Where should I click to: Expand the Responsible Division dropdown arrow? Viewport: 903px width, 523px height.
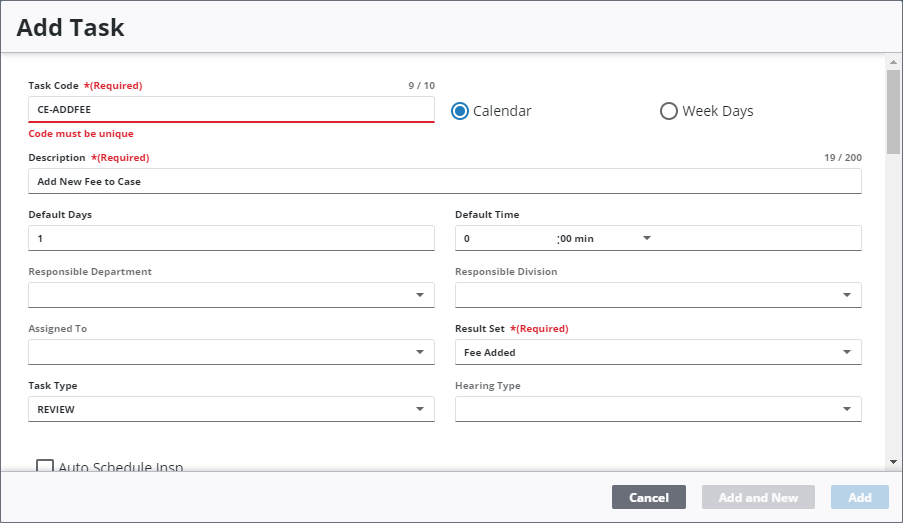tap(846, 296)
